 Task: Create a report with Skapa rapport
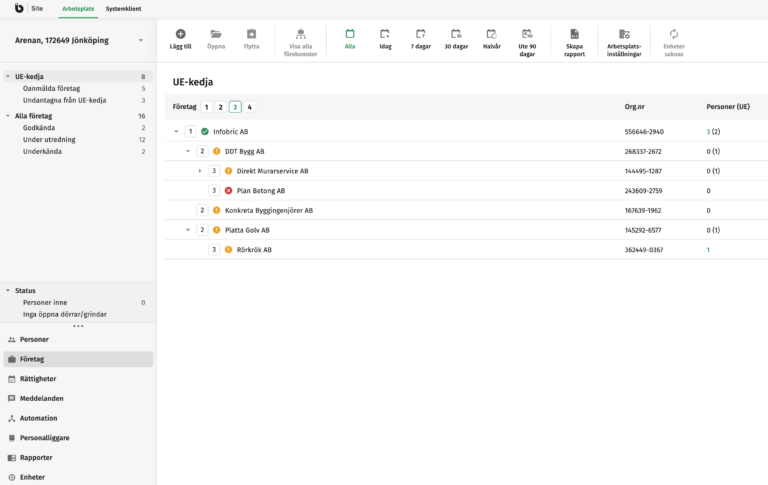[574, 34]
